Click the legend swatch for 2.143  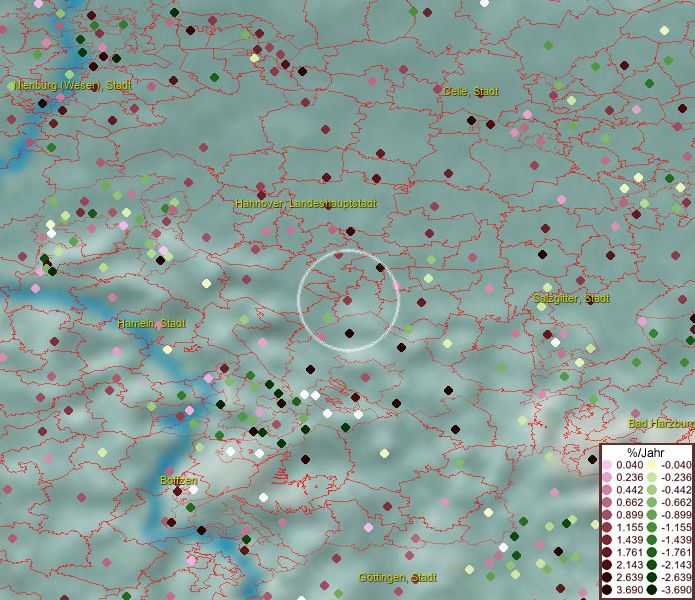(607, 565)
